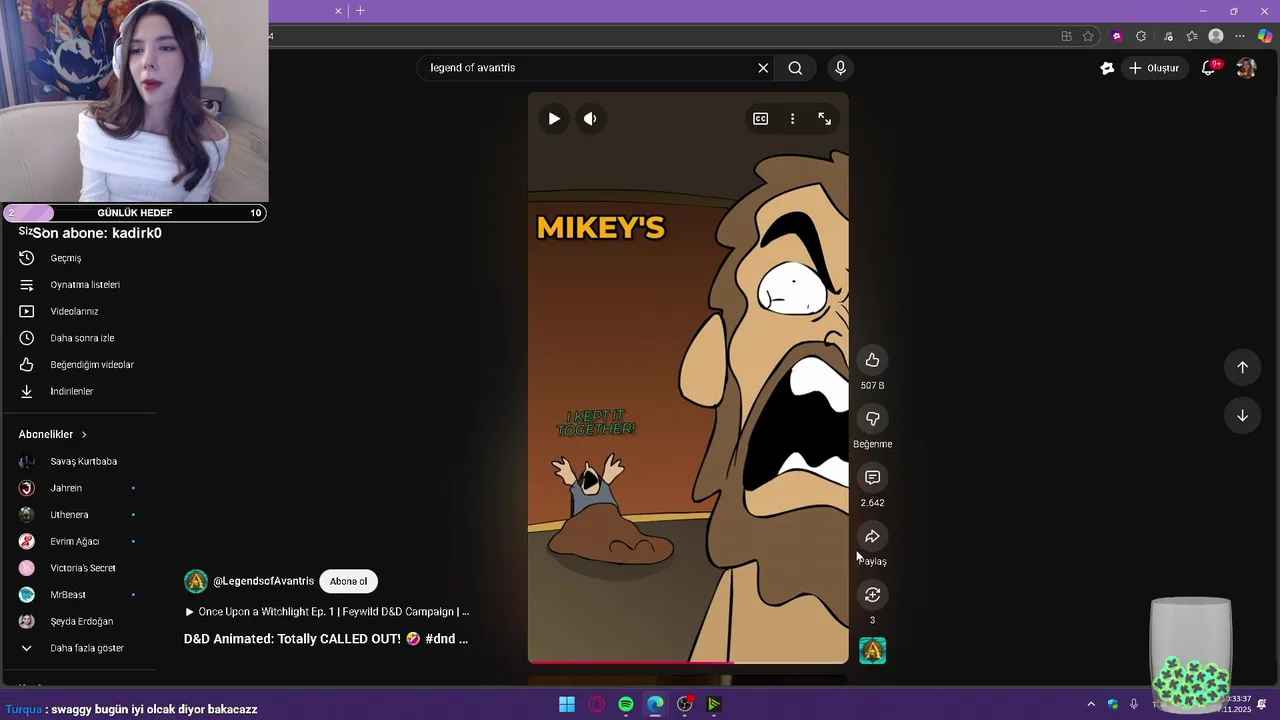The width and height of the screenshot is (1280, 720).
Task: Start voice search with microphone
Action: [840, 68]
